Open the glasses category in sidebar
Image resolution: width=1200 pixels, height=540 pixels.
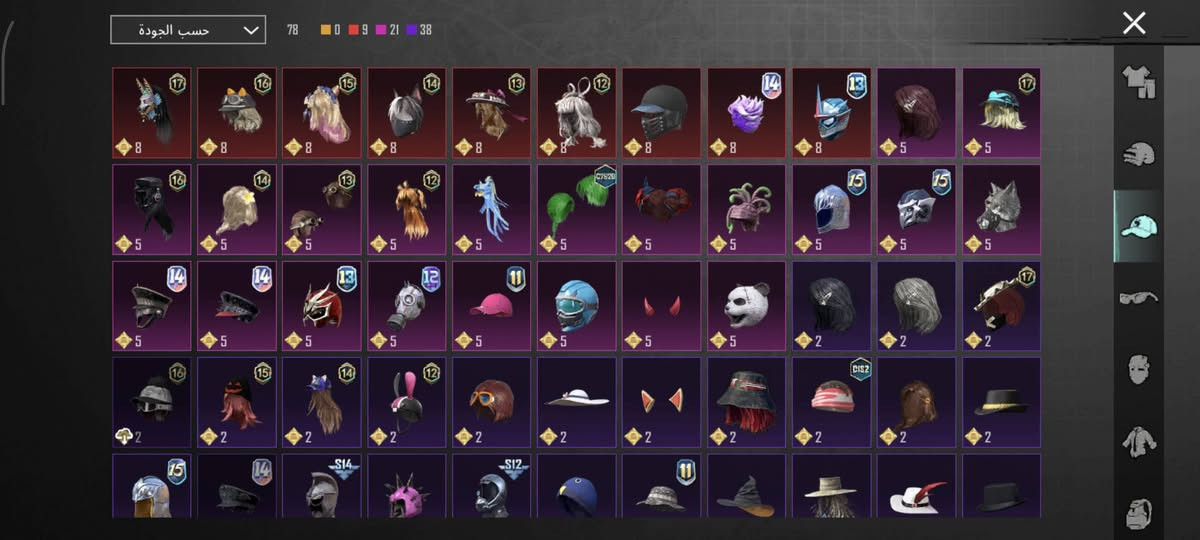(1138, 297)
